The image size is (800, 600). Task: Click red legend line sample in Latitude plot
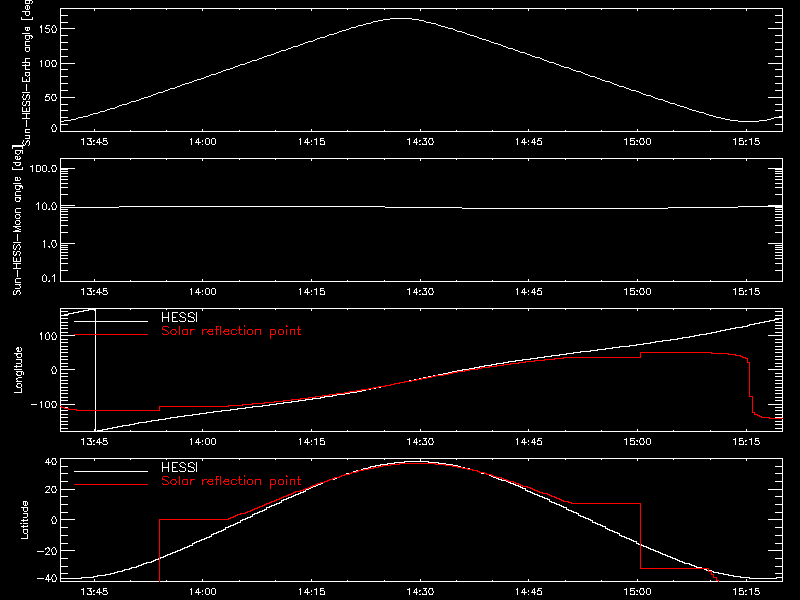[111, 485]
